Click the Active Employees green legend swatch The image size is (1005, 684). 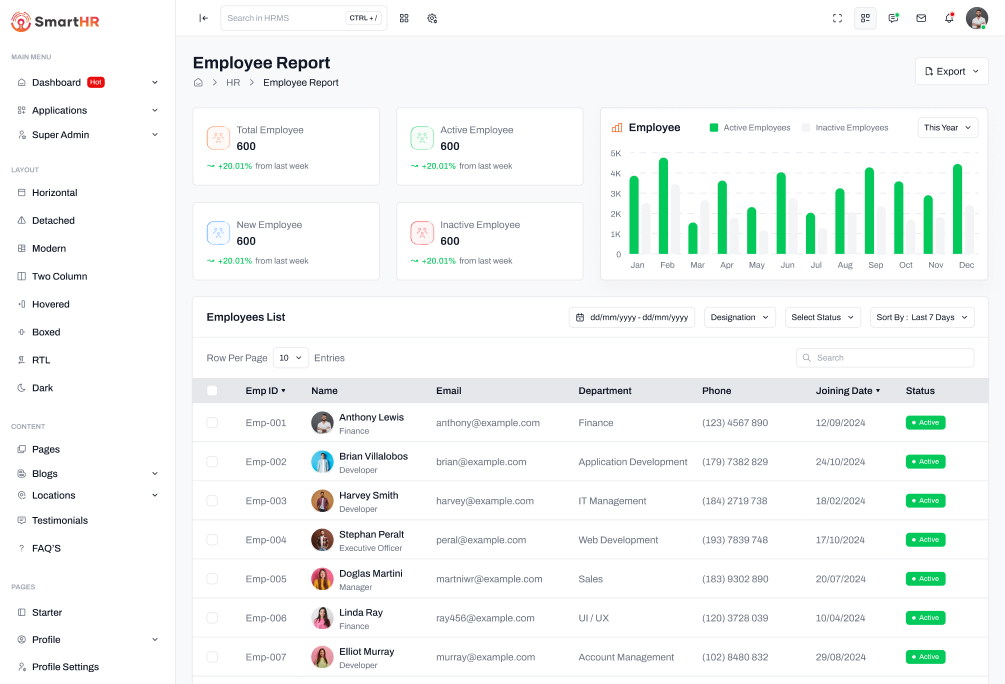pos(714,128)
